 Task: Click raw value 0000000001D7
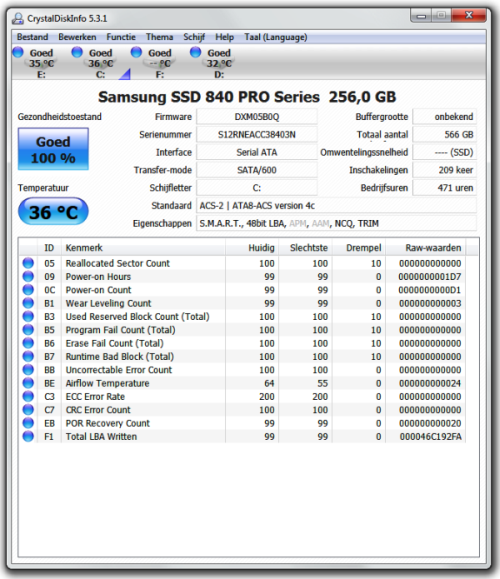coord(430,277)
